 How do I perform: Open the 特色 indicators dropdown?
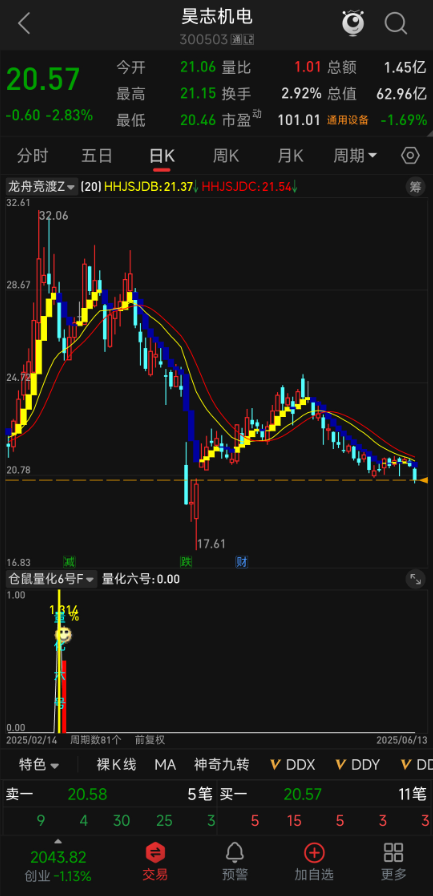pos(39,765)
